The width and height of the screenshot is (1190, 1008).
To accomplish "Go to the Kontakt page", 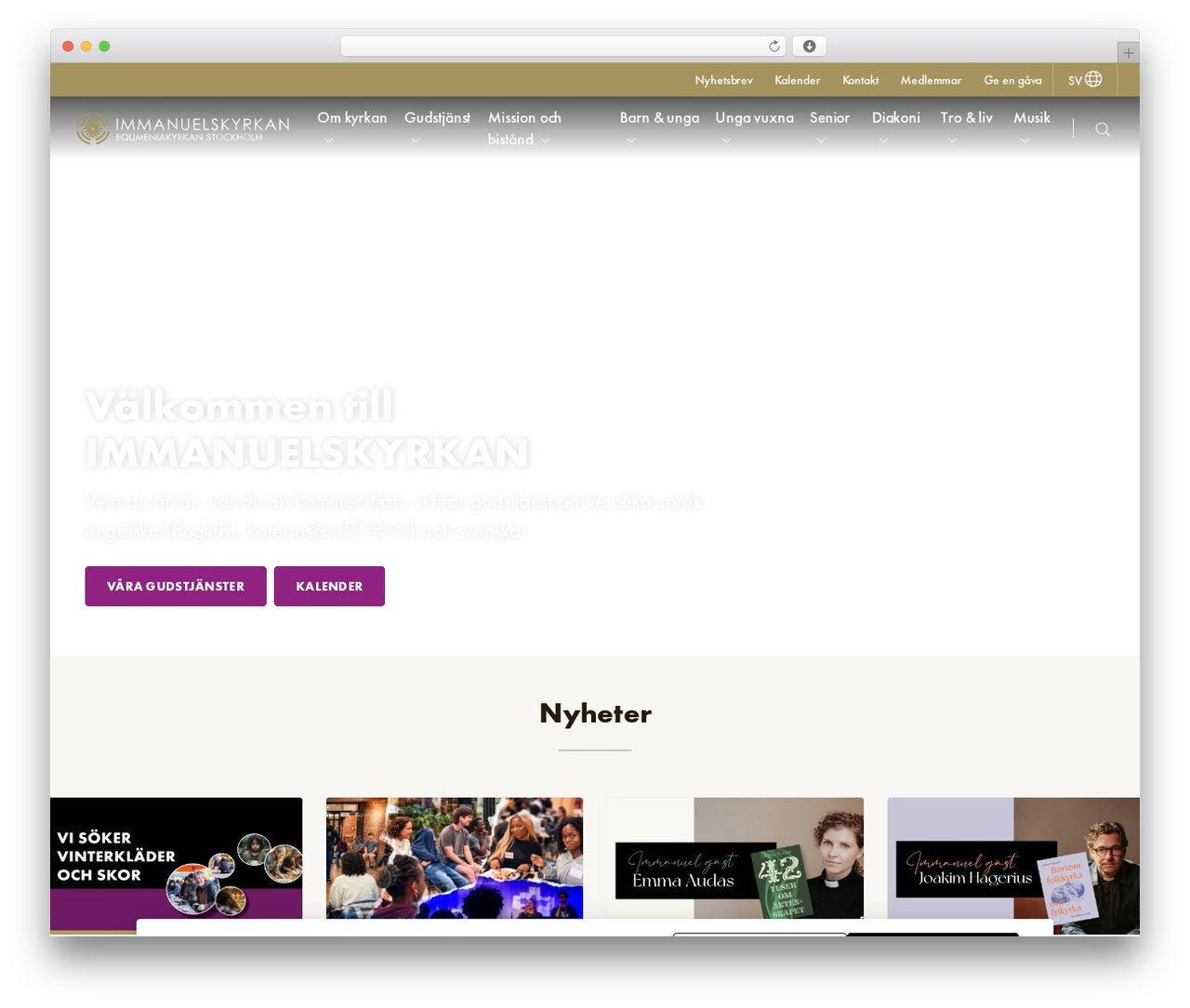I will tap(860, 80).
